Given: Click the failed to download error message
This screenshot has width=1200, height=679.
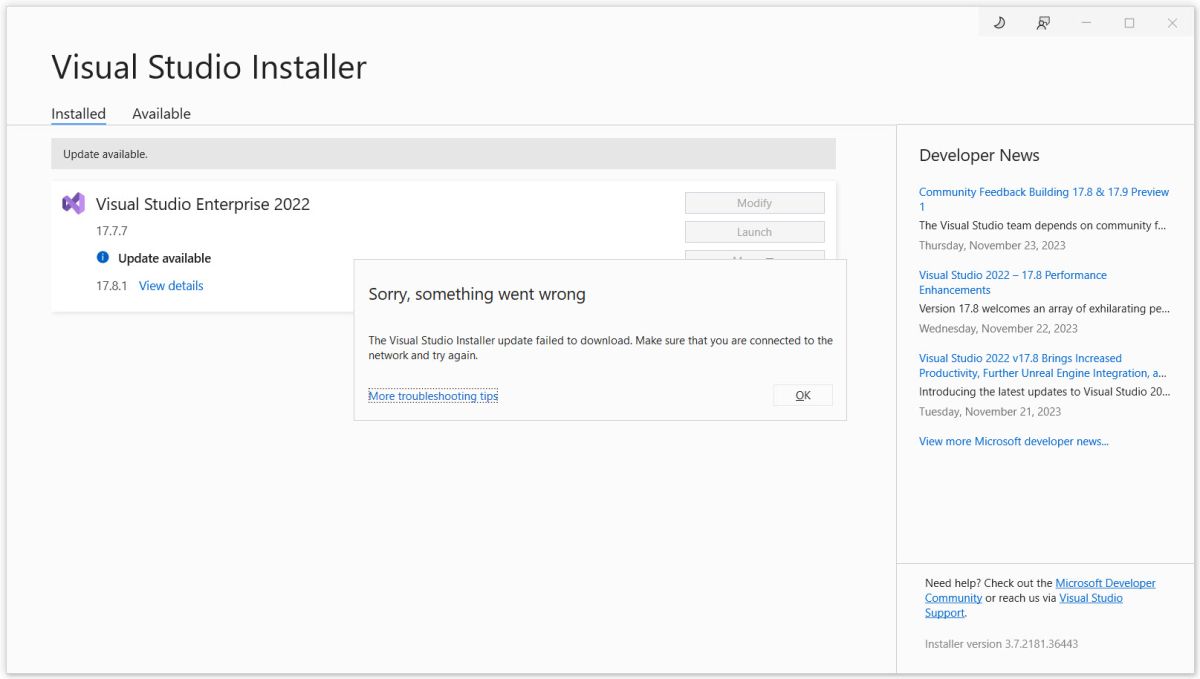Looking at the screenshot, I should (600, 348).
